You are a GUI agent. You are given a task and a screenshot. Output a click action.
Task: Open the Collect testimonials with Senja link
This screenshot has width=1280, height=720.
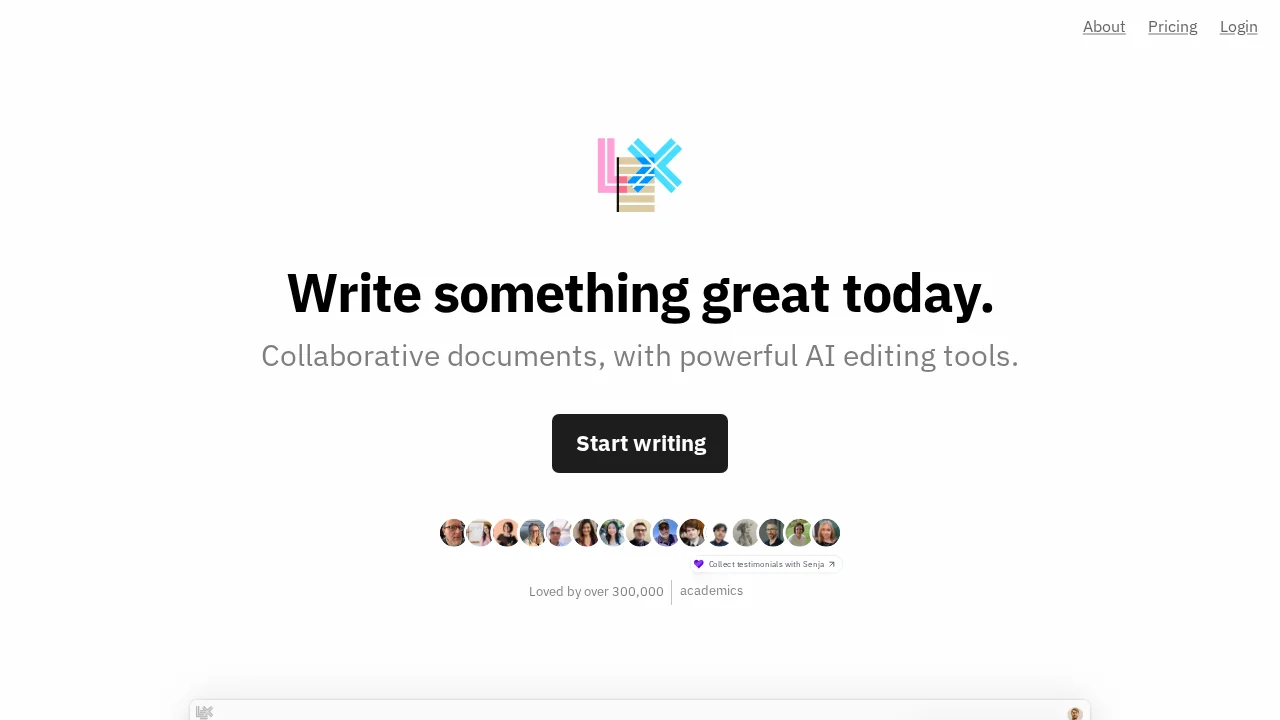766,564
